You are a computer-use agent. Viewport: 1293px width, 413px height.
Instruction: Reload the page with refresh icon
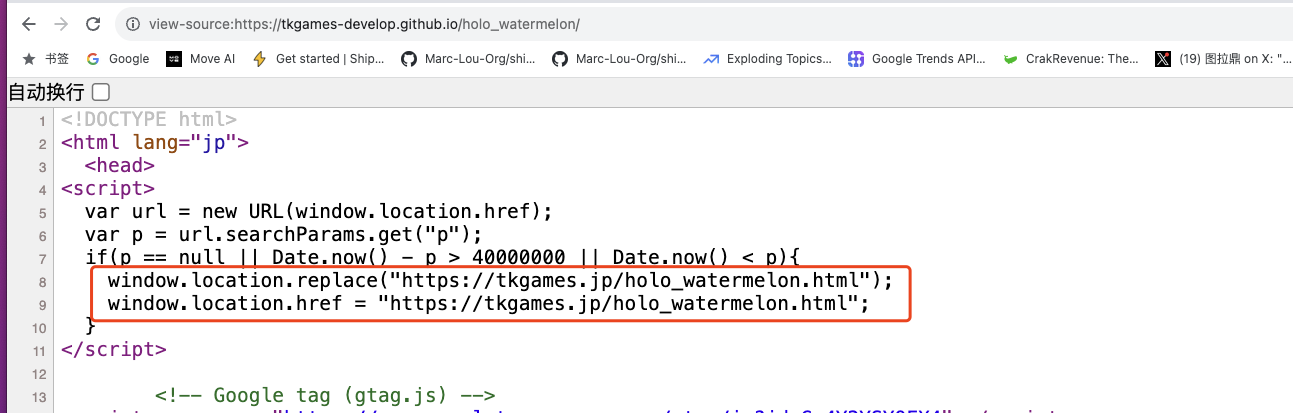93,23
